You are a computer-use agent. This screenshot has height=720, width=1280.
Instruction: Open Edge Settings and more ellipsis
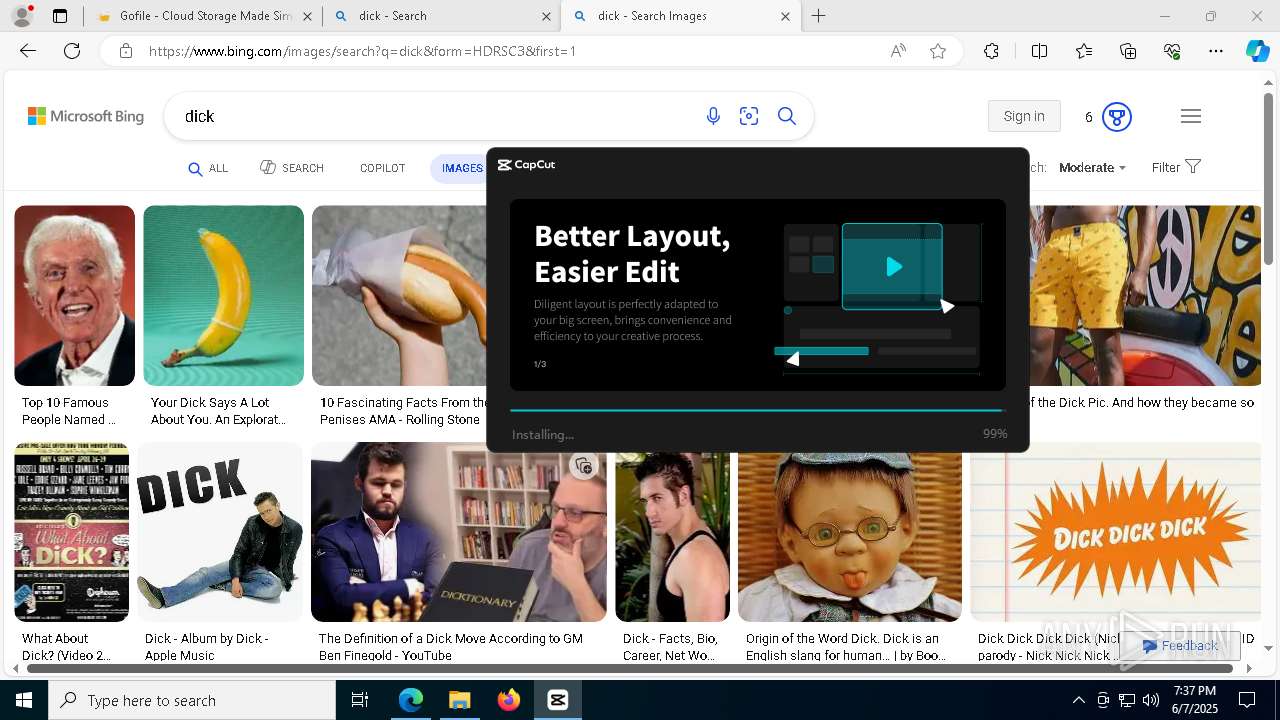click(x=1216, y=51)
